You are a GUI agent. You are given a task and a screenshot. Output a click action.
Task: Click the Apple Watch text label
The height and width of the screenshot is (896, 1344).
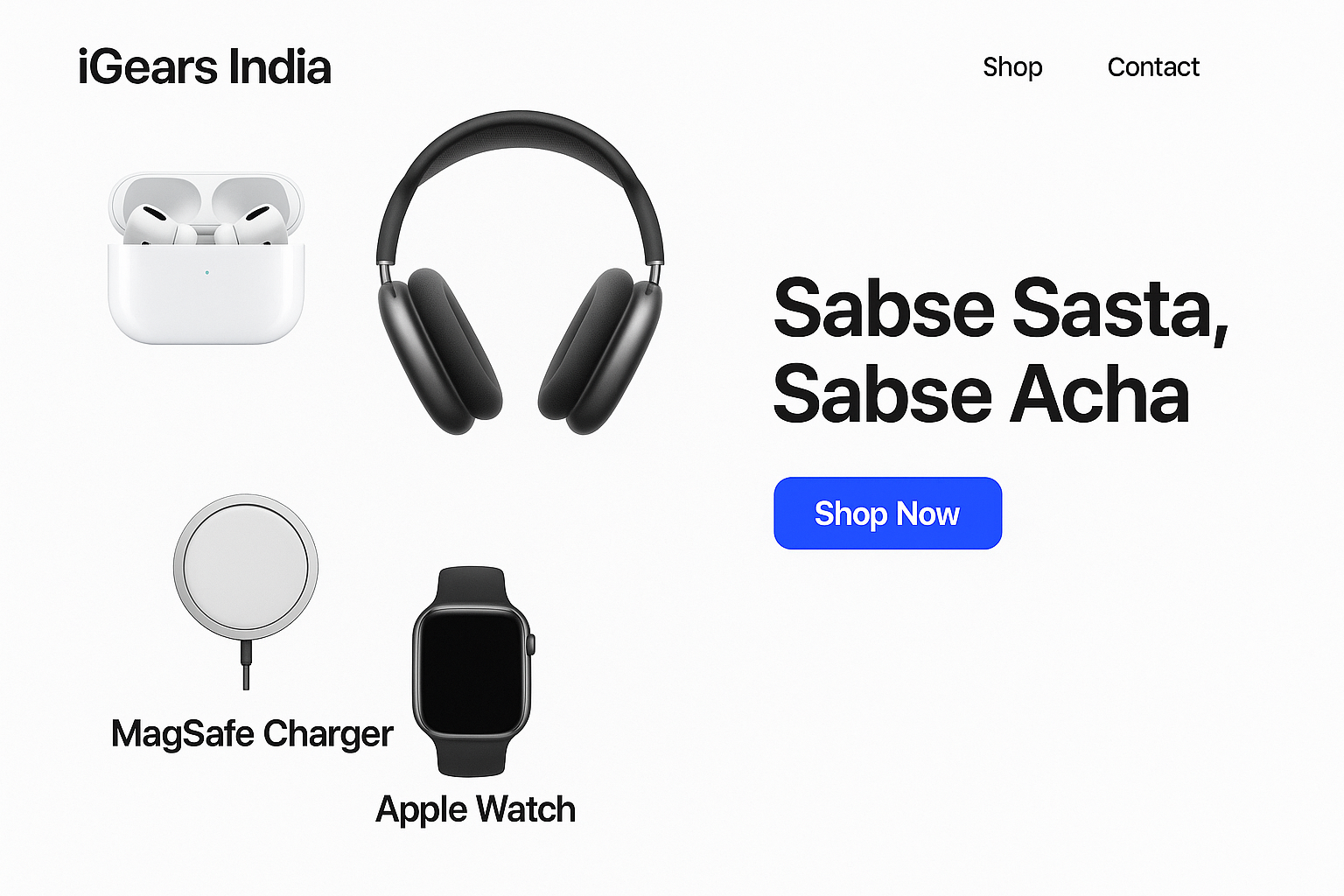(x=476, y=810)
